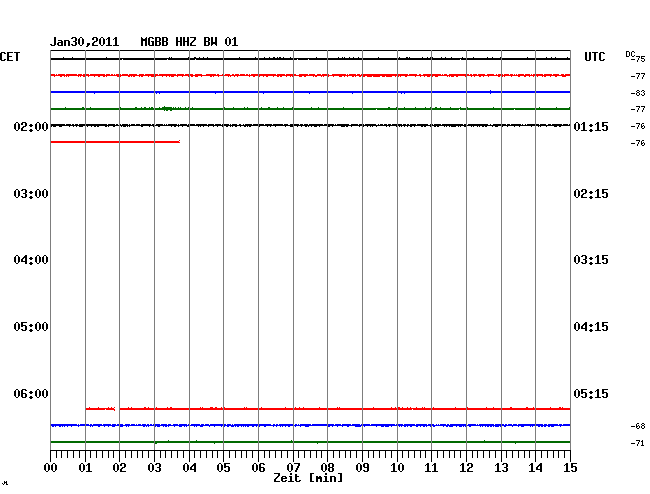
Task: Select minute label 04 on the time axis
Action: coord(189,468)
